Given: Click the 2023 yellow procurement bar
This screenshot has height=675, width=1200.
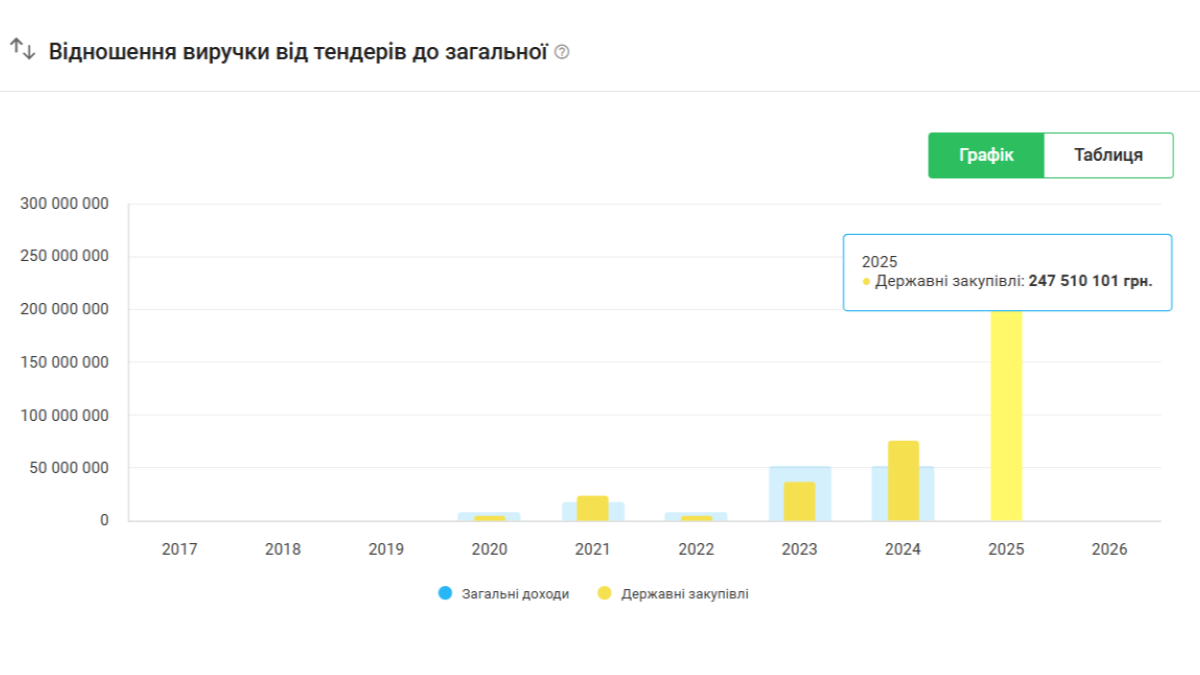Looking at the screenshot, I should pos(799,501).
